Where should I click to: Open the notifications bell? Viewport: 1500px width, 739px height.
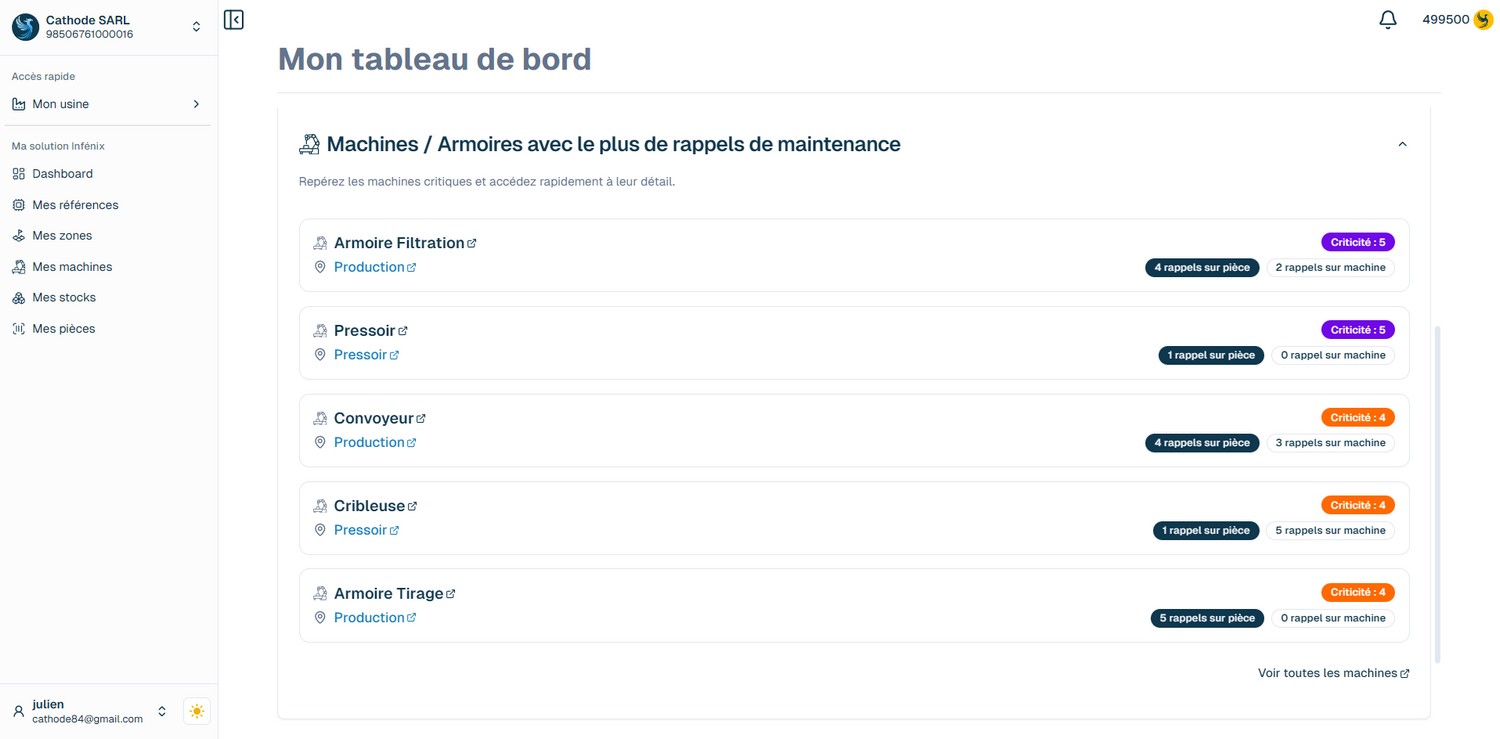pos(1387,18)
